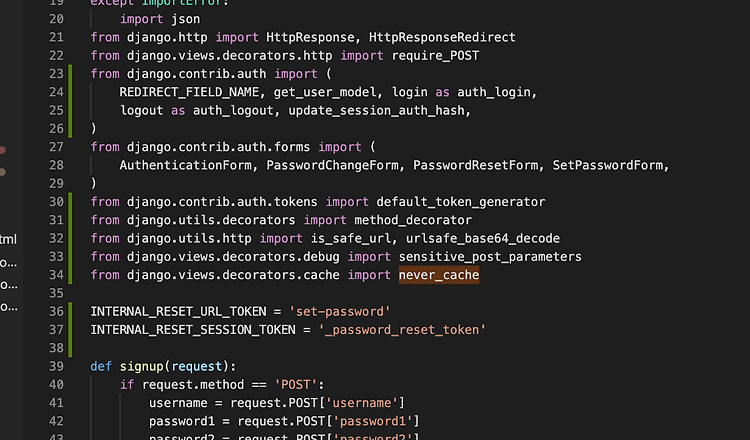Click the closing parenthesis on line 26
750x440 pixels.
[x=93, y=129]
